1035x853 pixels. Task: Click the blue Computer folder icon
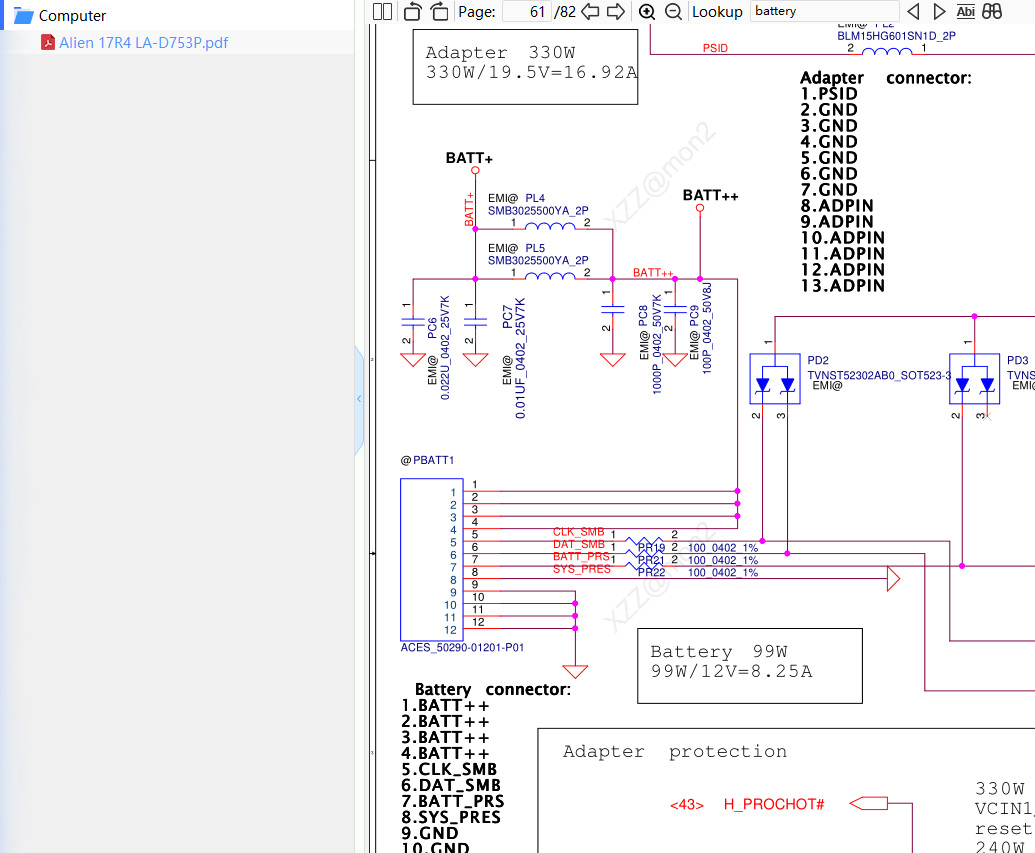pos(24,15)
